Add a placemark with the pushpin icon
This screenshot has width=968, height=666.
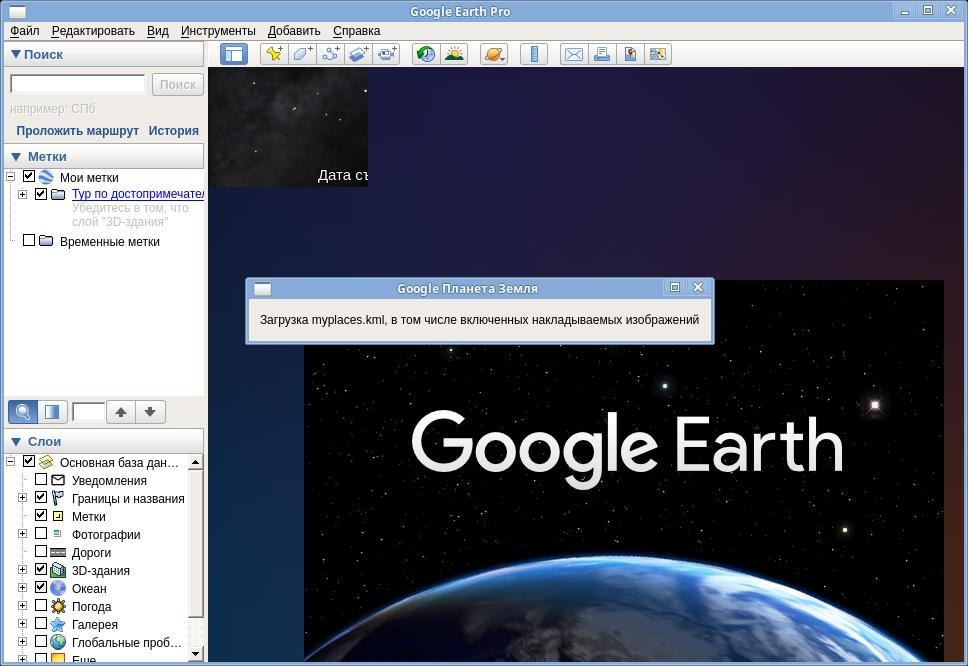(273, 54)
